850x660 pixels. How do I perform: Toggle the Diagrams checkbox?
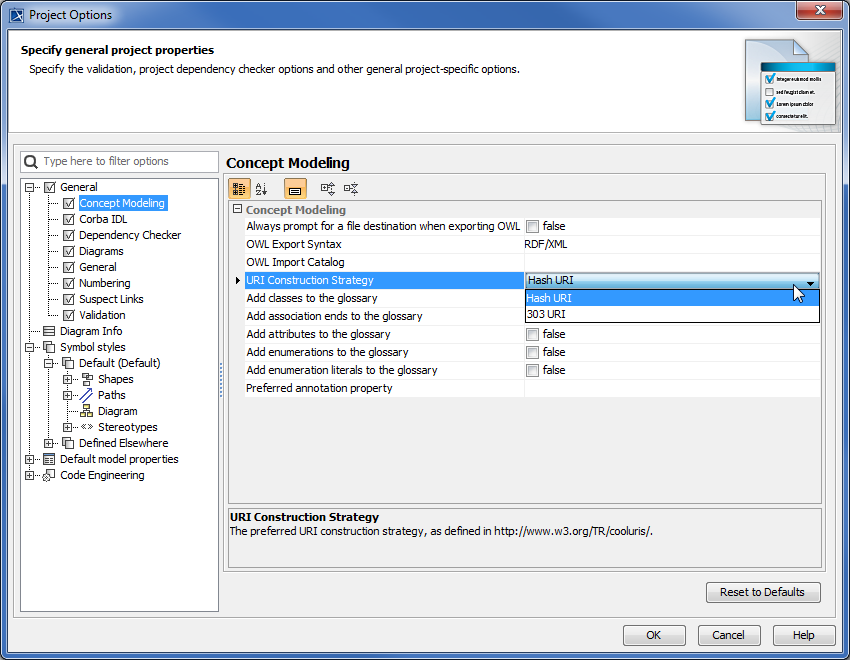point(69,251)
